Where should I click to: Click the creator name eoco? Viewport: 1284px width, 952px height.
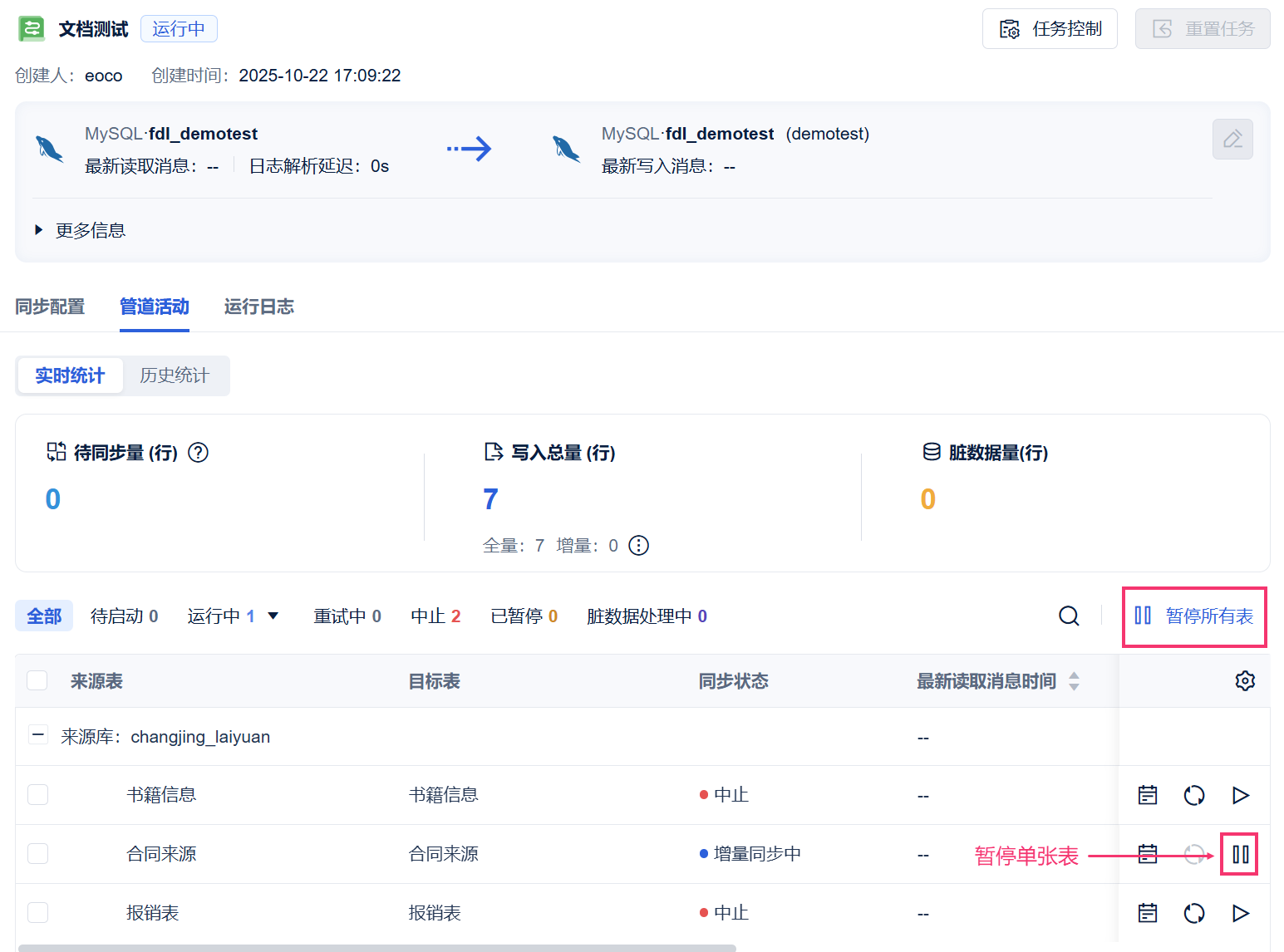[104, 76]
